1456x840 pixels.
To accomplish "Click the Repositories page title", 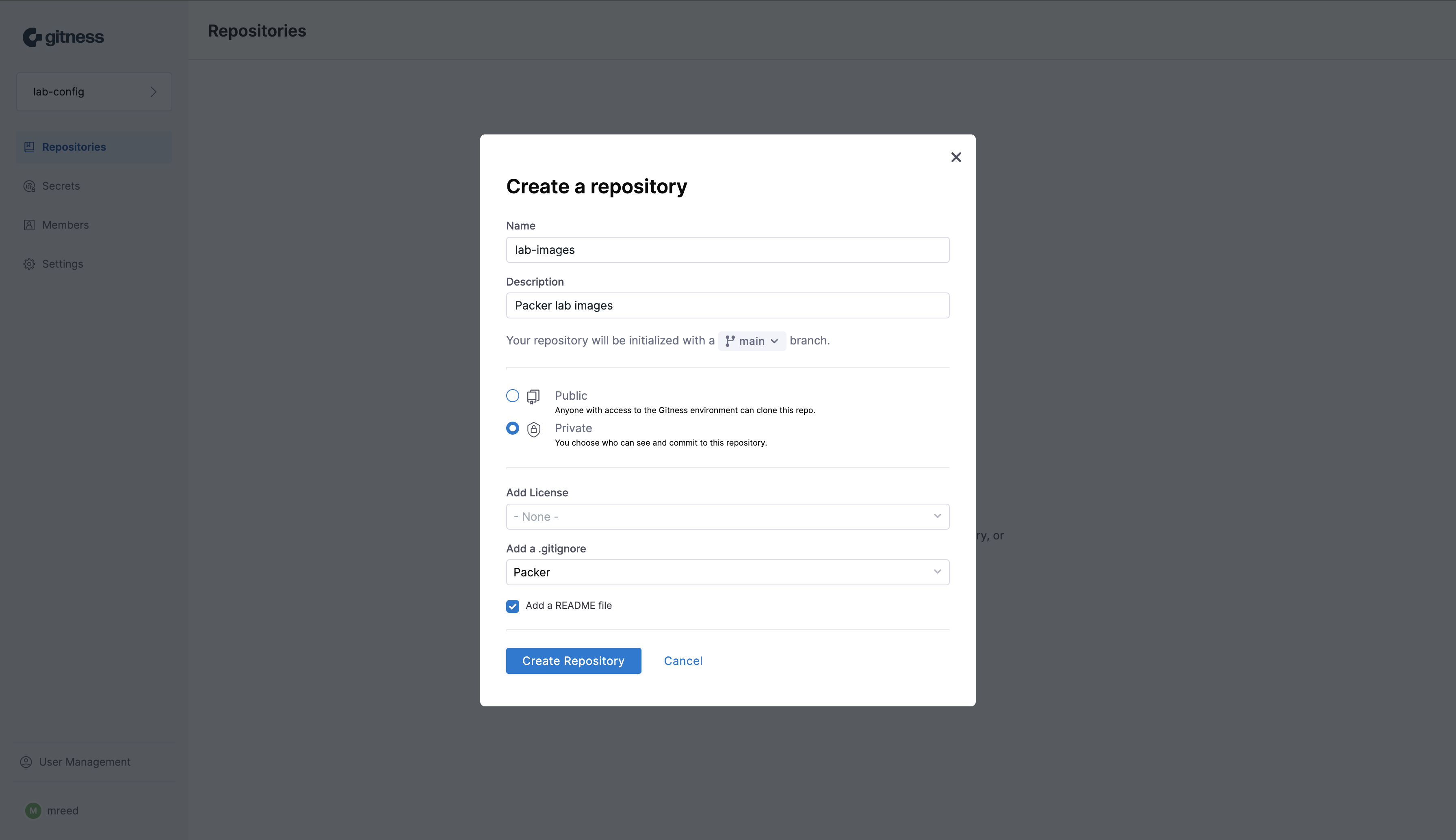I will [257, 30].
